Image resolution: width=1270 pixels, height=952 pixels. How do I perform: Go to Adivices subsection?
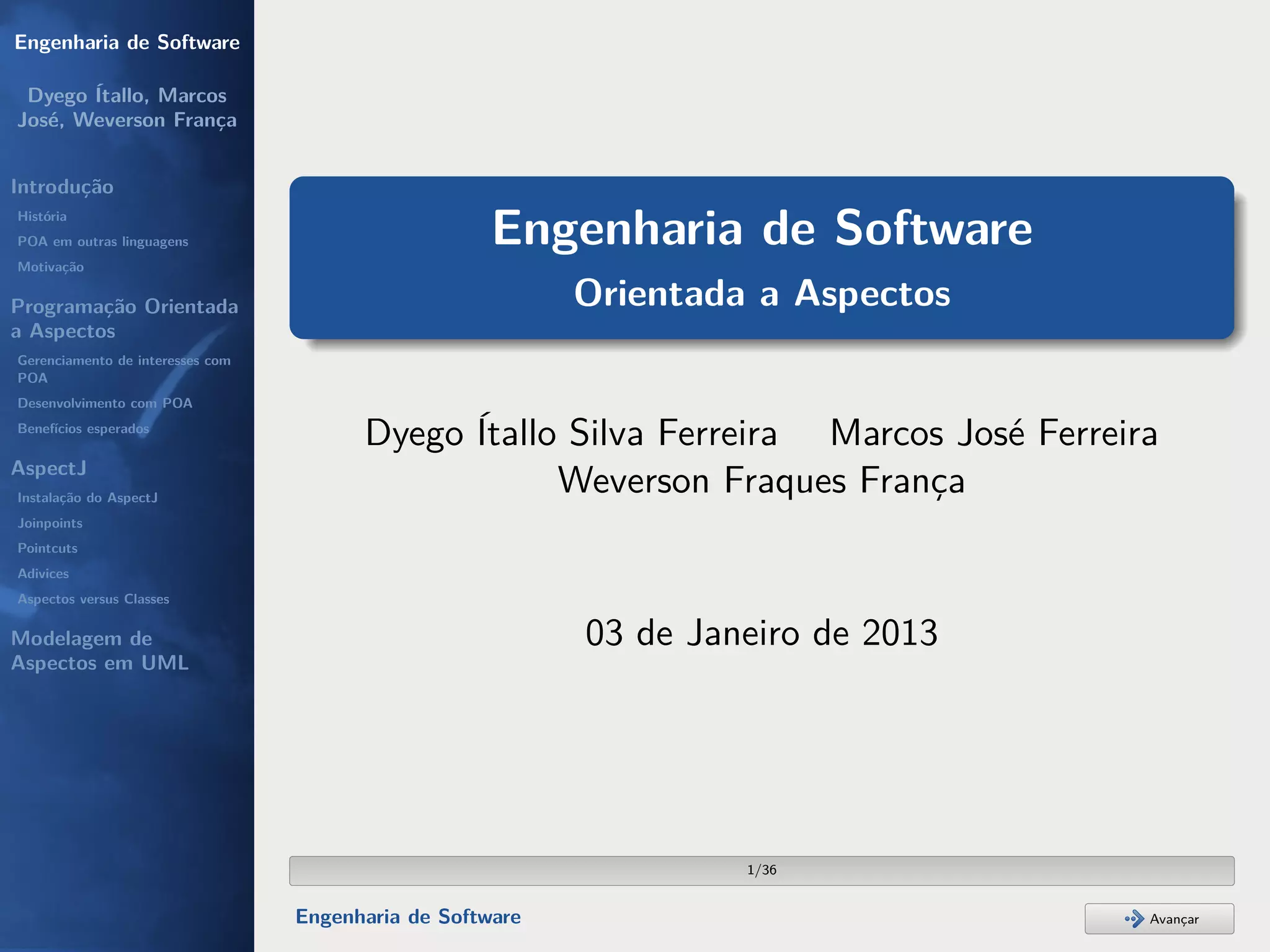(x=43, y=574)
